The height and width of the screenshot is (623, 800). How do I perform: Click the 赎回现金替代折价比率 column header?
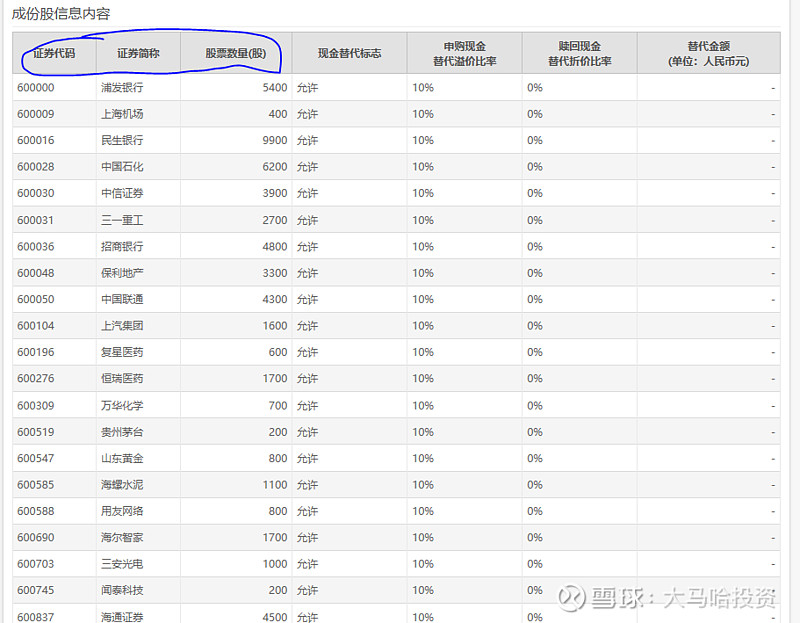click(x=580, y=54)
